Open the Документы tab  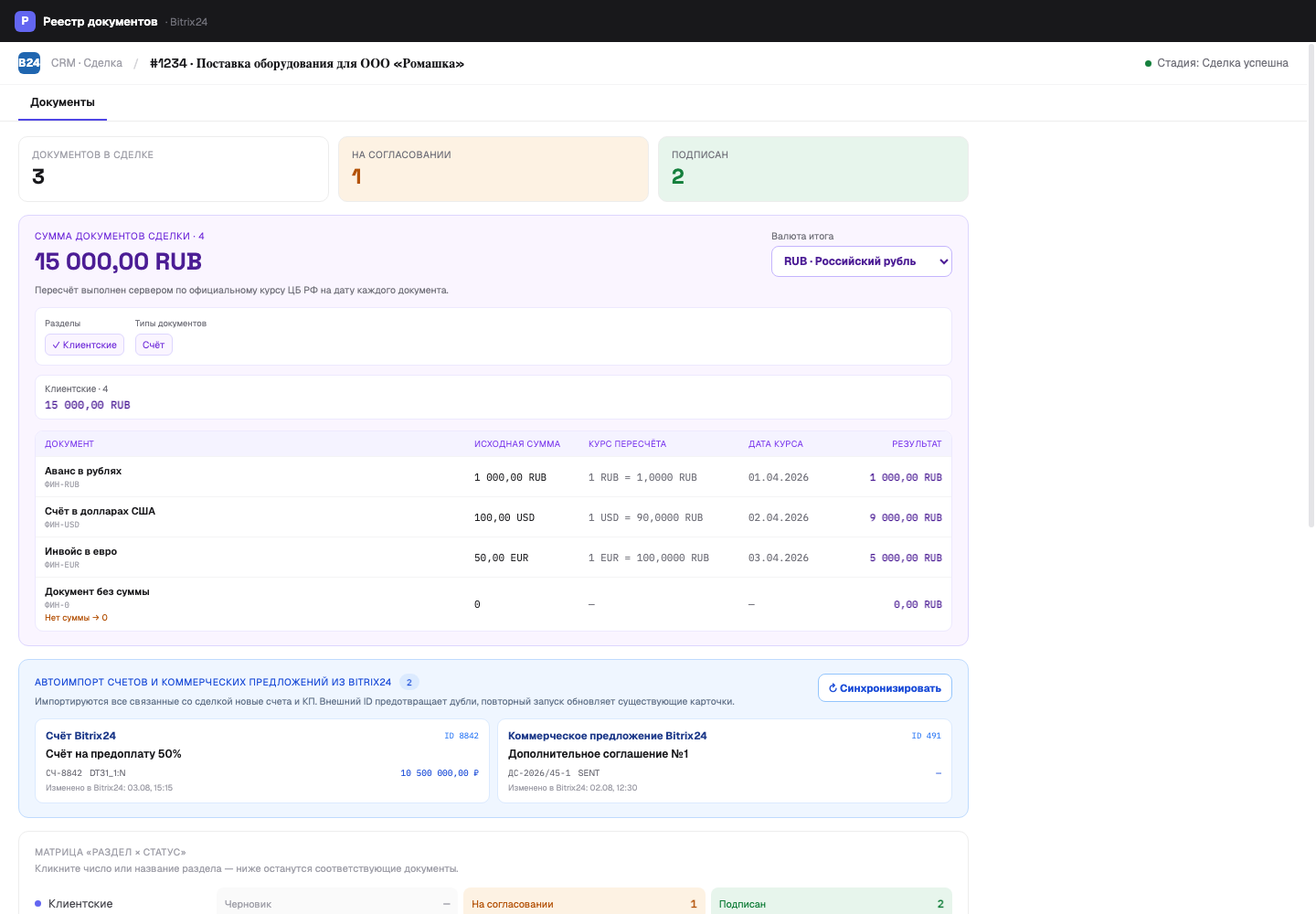[62, 102]
